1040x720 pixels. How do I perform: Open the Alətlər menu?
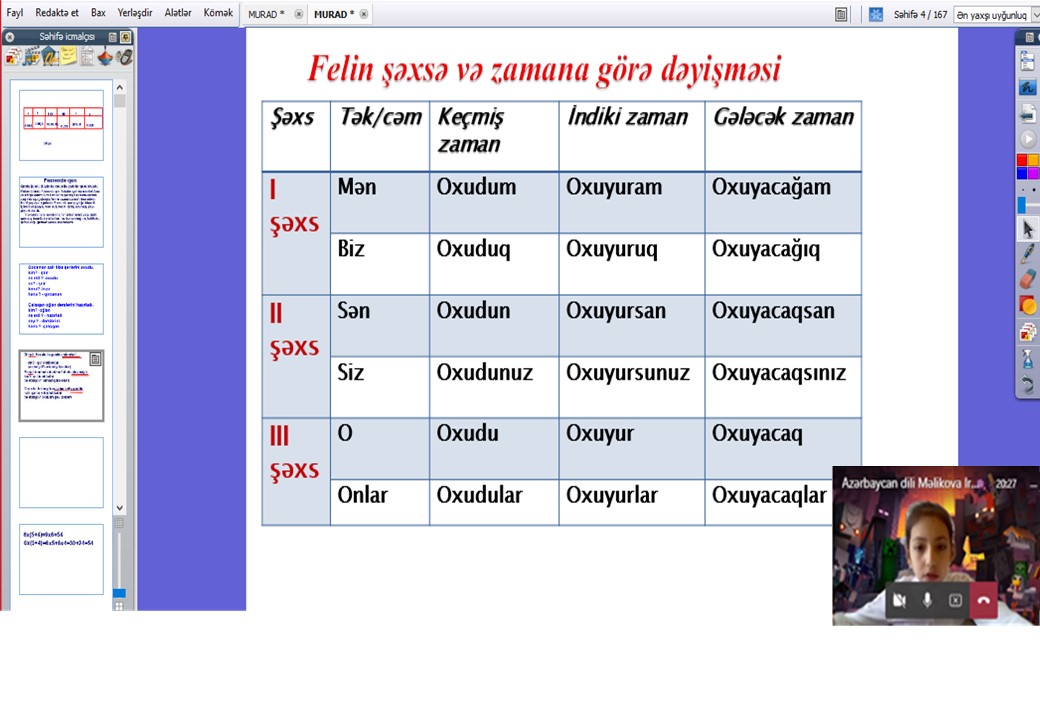[178, 13]
